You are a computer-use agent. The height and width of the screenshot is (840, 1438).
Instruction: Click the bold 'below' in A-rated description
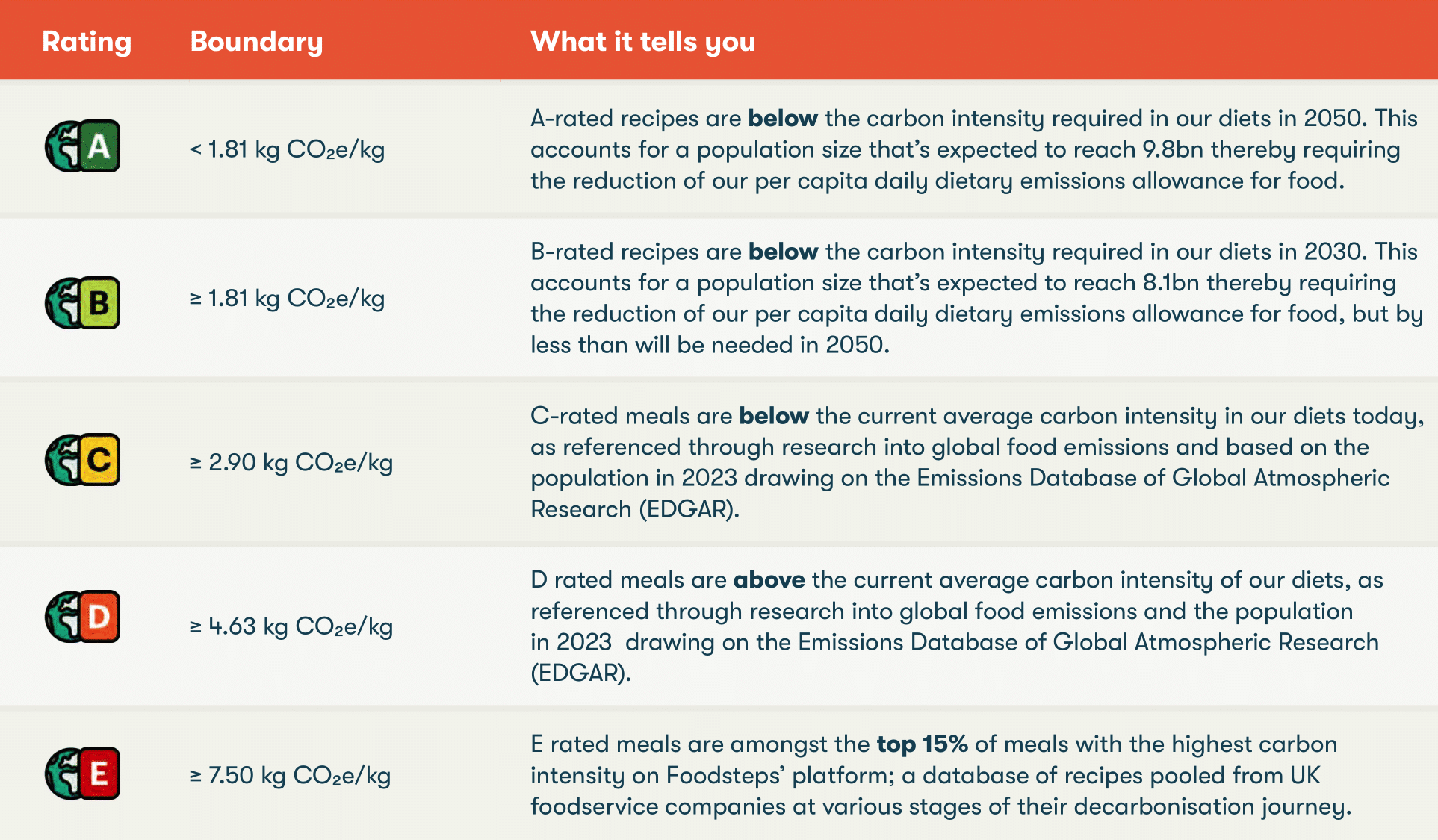click(783, 119)
